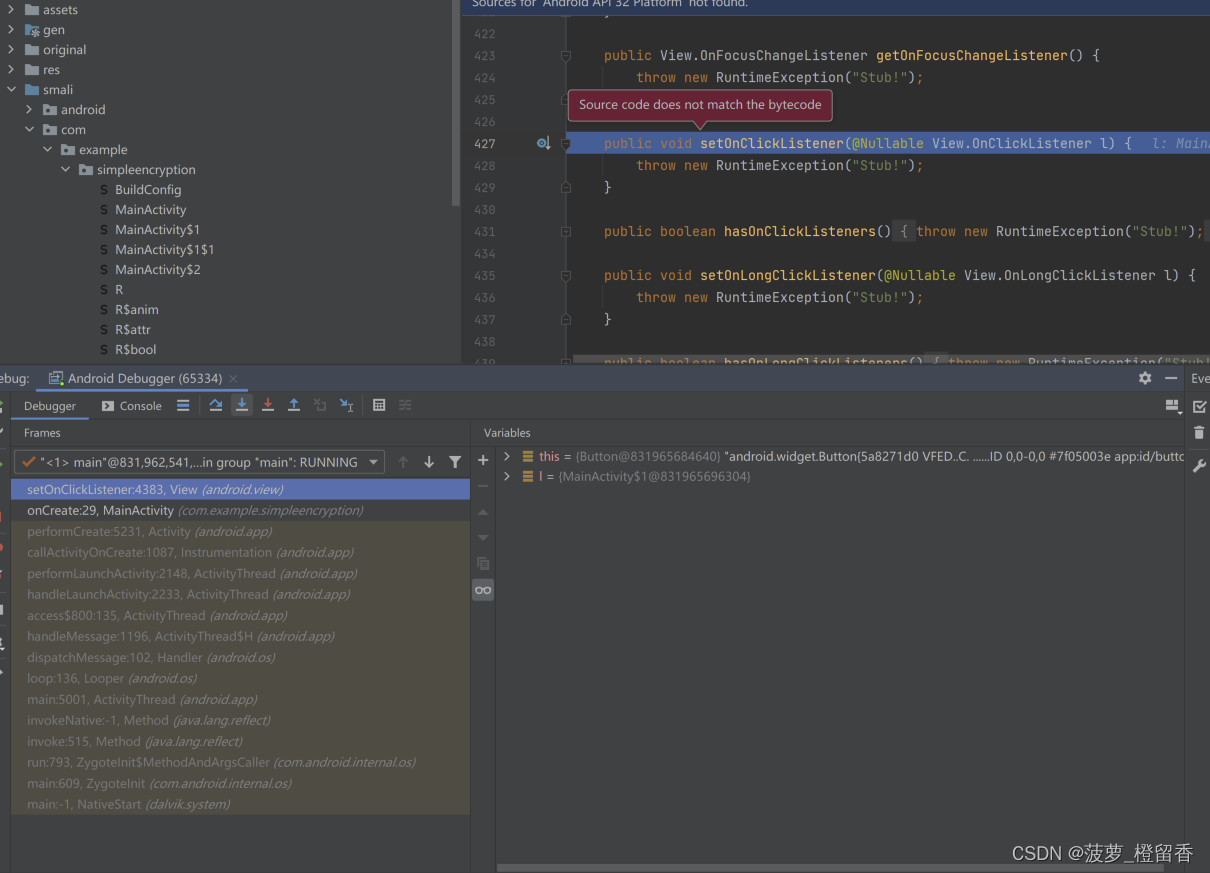Open the R$attr smali file
The image size is (1210, 873).
click(x=133, y=330)
